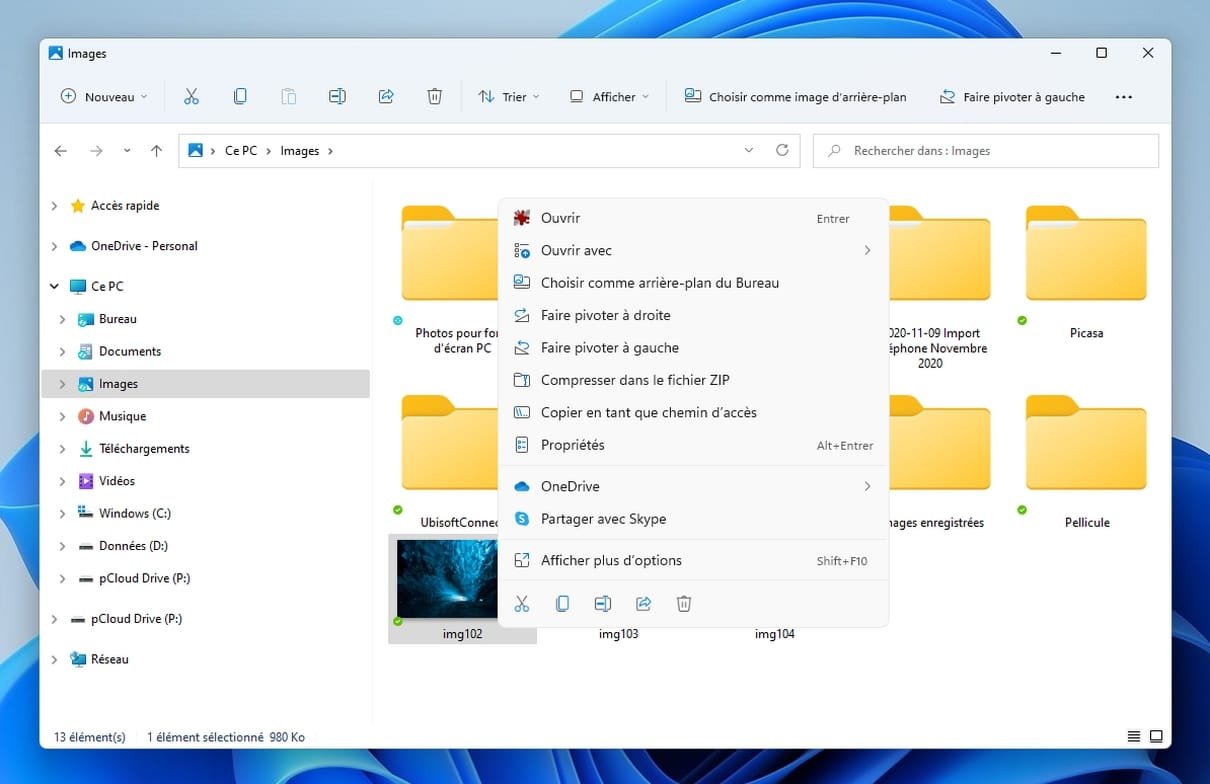Open the Nouveau dropdown
Screen dimensions: 1210x784
click(x=104, y=97)
